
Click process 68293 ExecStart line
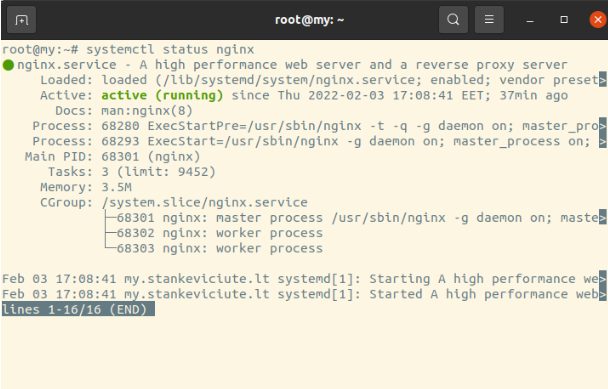pos(319,142)
